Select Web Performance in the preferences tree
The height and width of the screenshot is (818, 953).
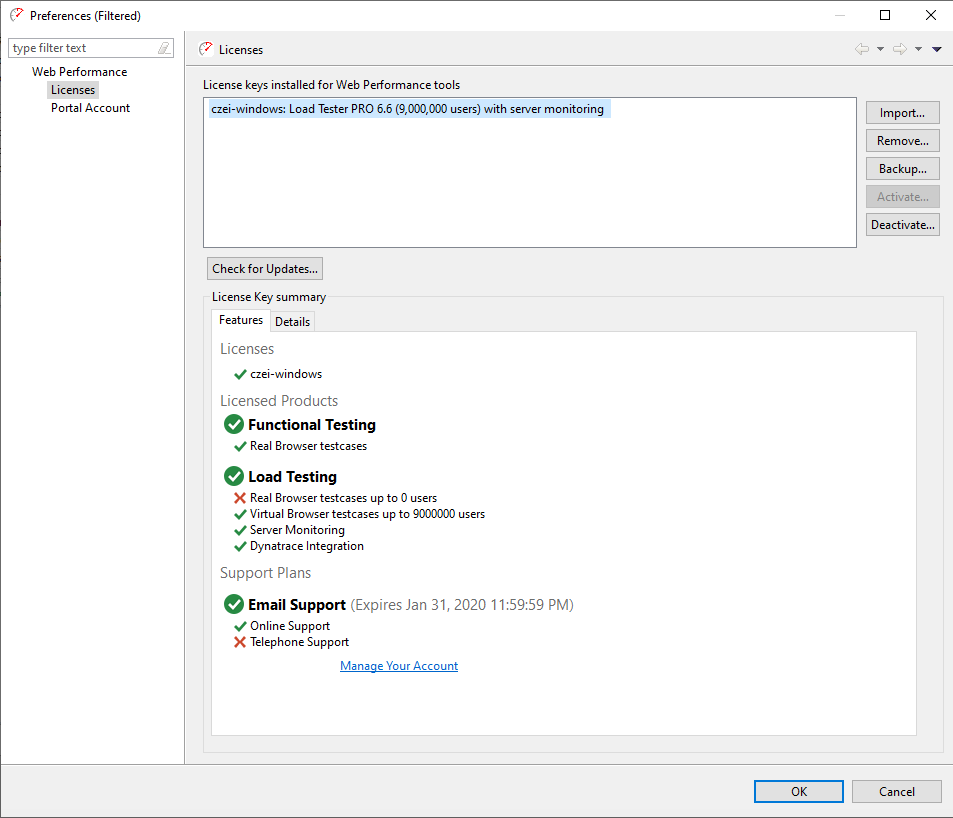coord(80,72)
